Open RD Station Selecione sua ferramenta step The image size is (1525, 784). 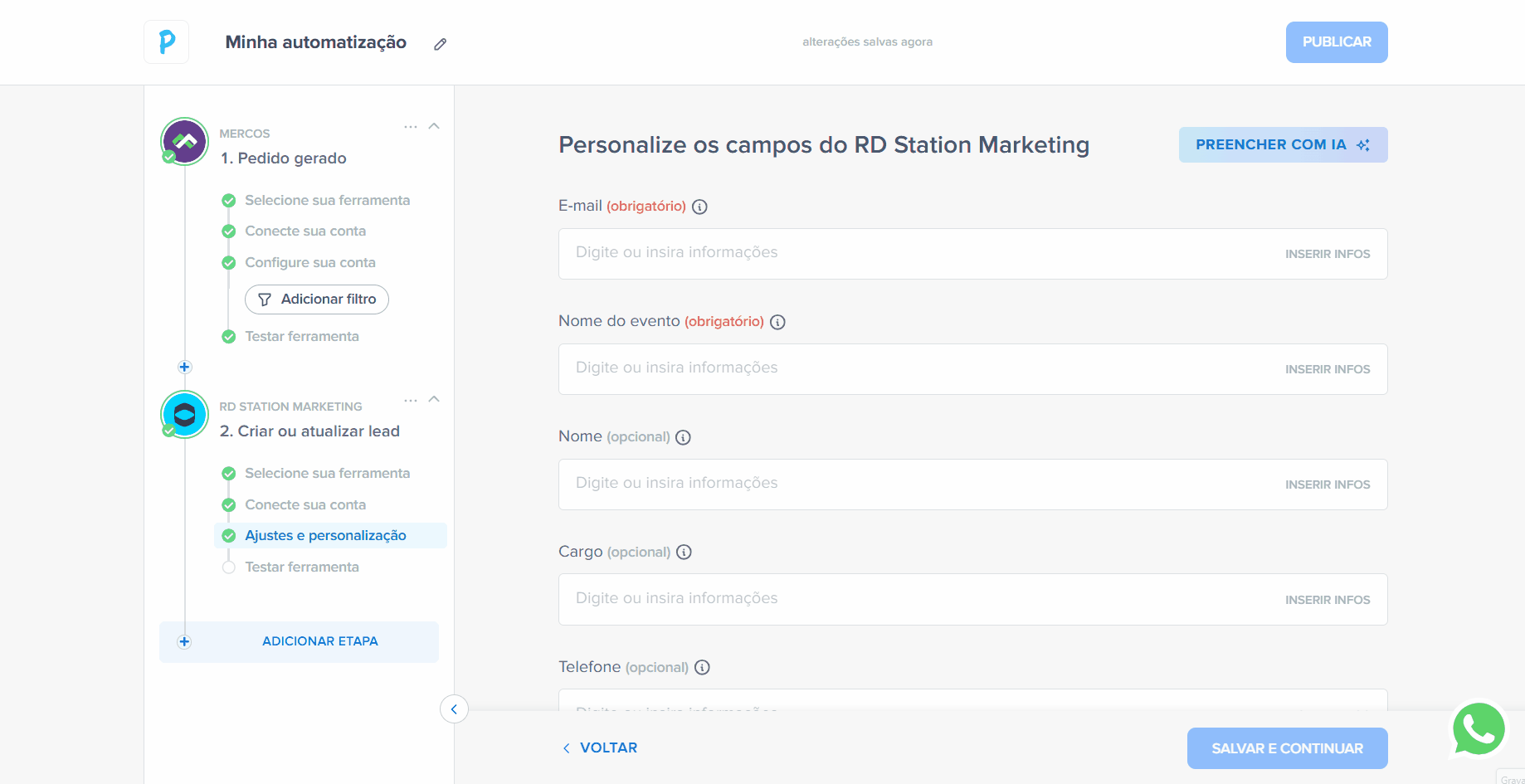tap(327, 473)
